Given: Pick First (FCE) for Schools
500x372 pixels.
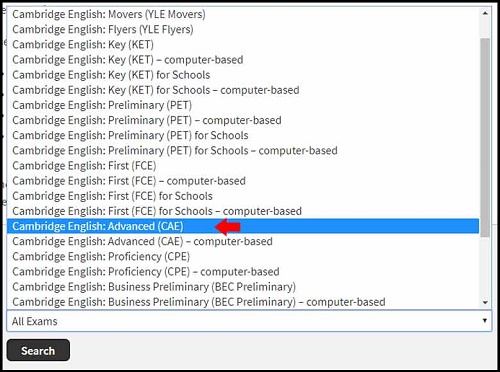Looking at the screenshot, I should [243, 196].
